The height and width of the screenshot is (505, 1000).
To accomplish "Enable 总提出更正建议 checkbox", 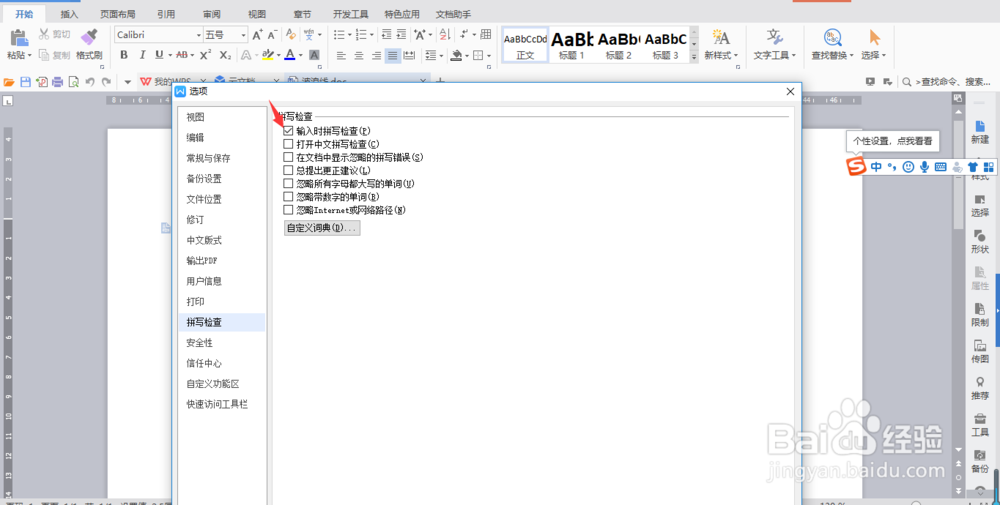I will pos(288,170).
